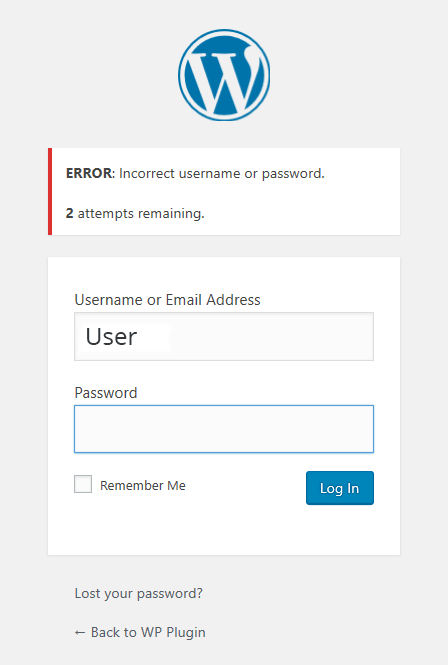Click the bold ERROR text
Viewport: 448px width, 665px height.
89,173
